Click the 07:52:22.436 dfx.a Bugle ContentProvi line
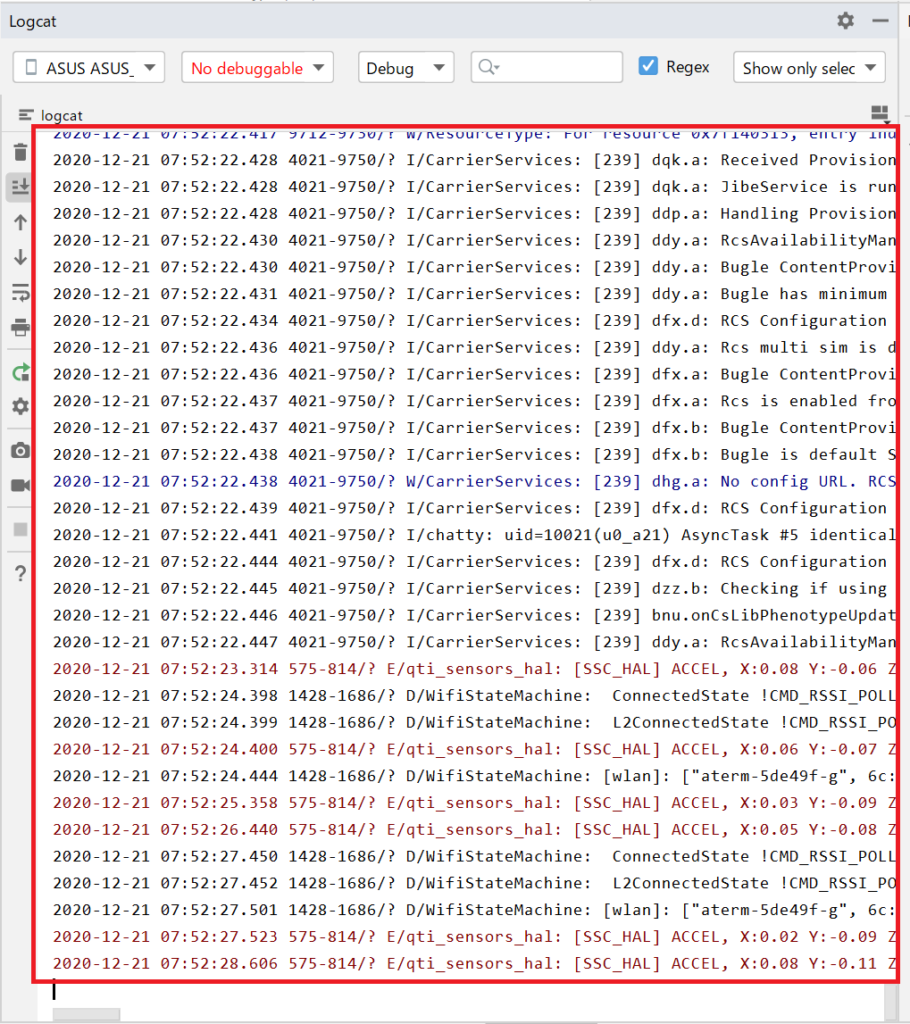The height and width of the screenshot is (1024, 910). 474,374
